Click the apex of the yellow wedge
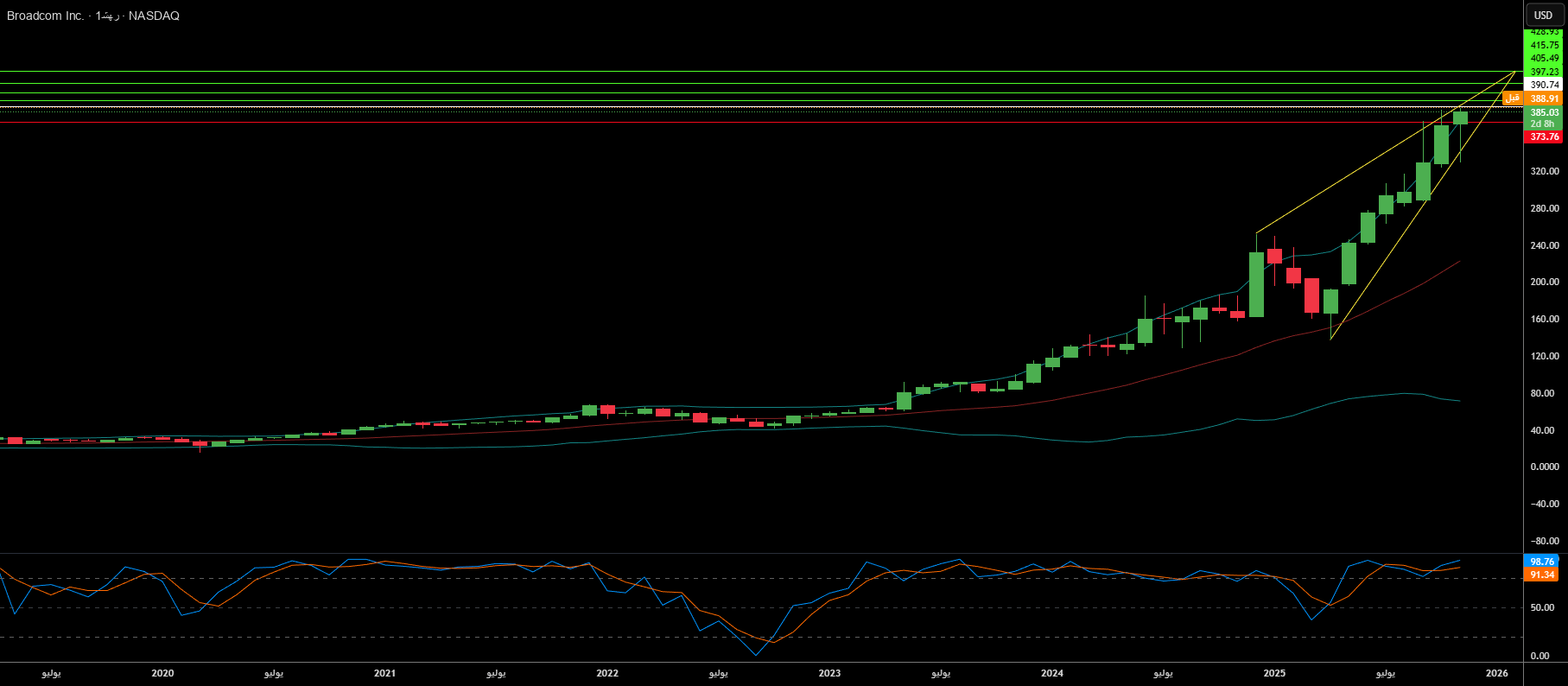Image resolution: width=1568 pixels, height=686 pixels. point(1516,72)
